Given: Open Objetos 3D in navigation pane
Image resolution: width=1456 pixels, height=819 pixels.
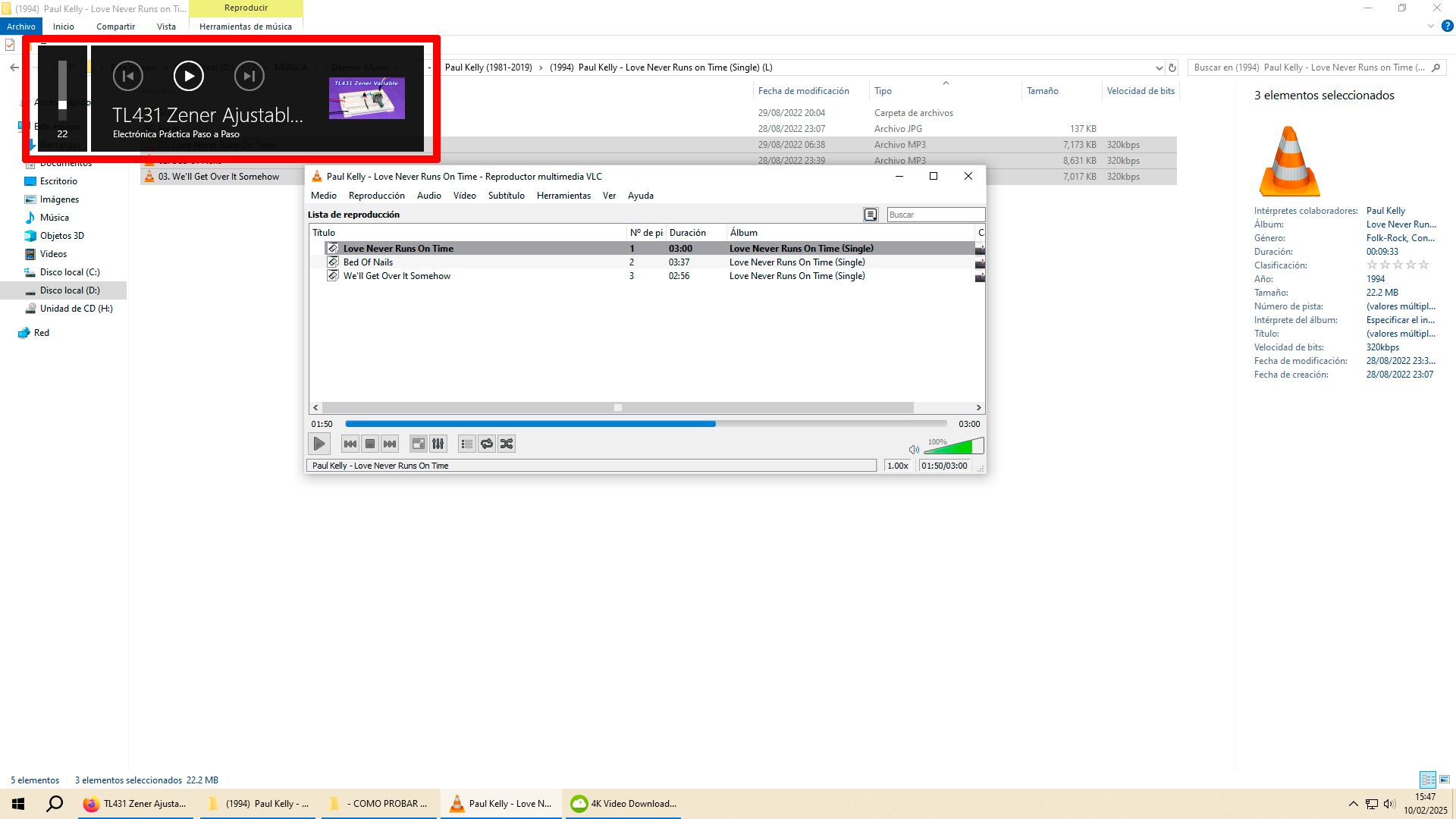Looking at the screenshot, I should pyautogui.click(x=61, y=236).
